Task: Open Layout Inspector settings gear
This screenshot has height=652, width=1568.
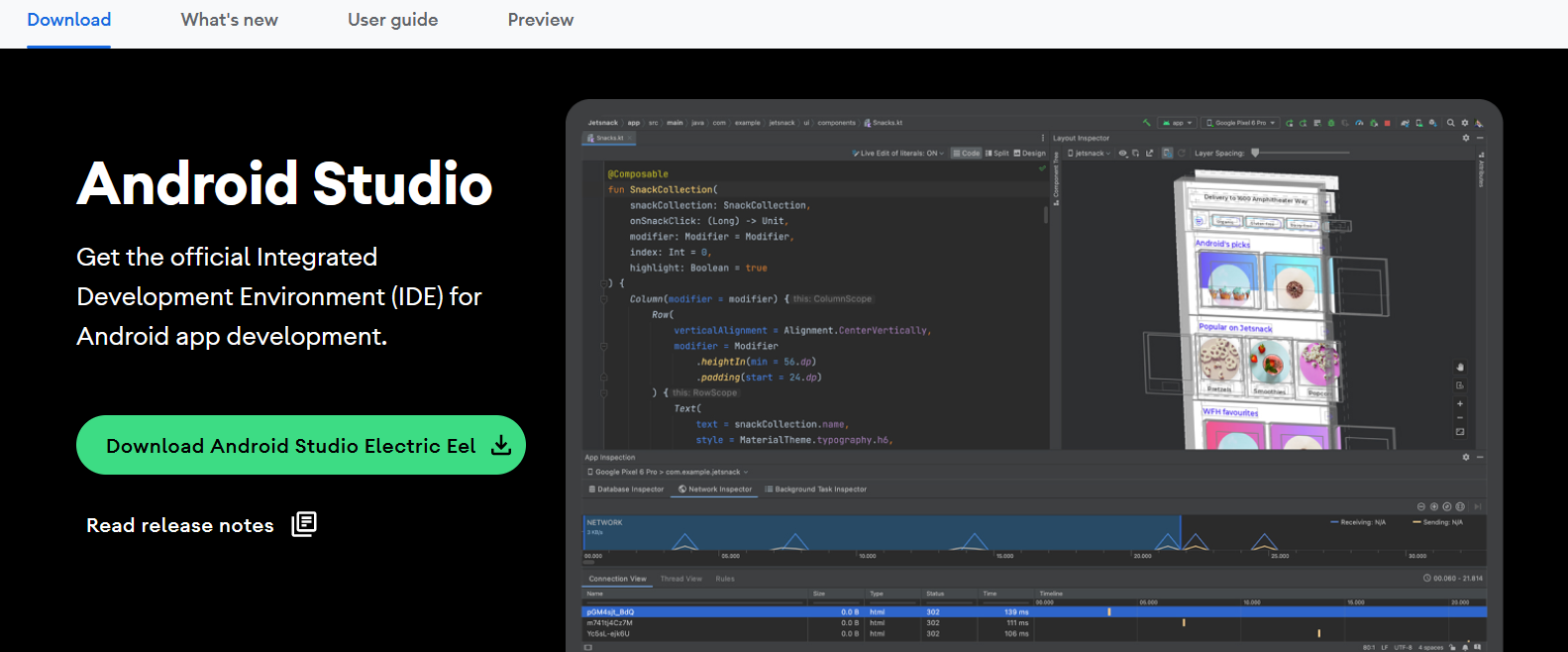Action: (x=1466, y=138)
